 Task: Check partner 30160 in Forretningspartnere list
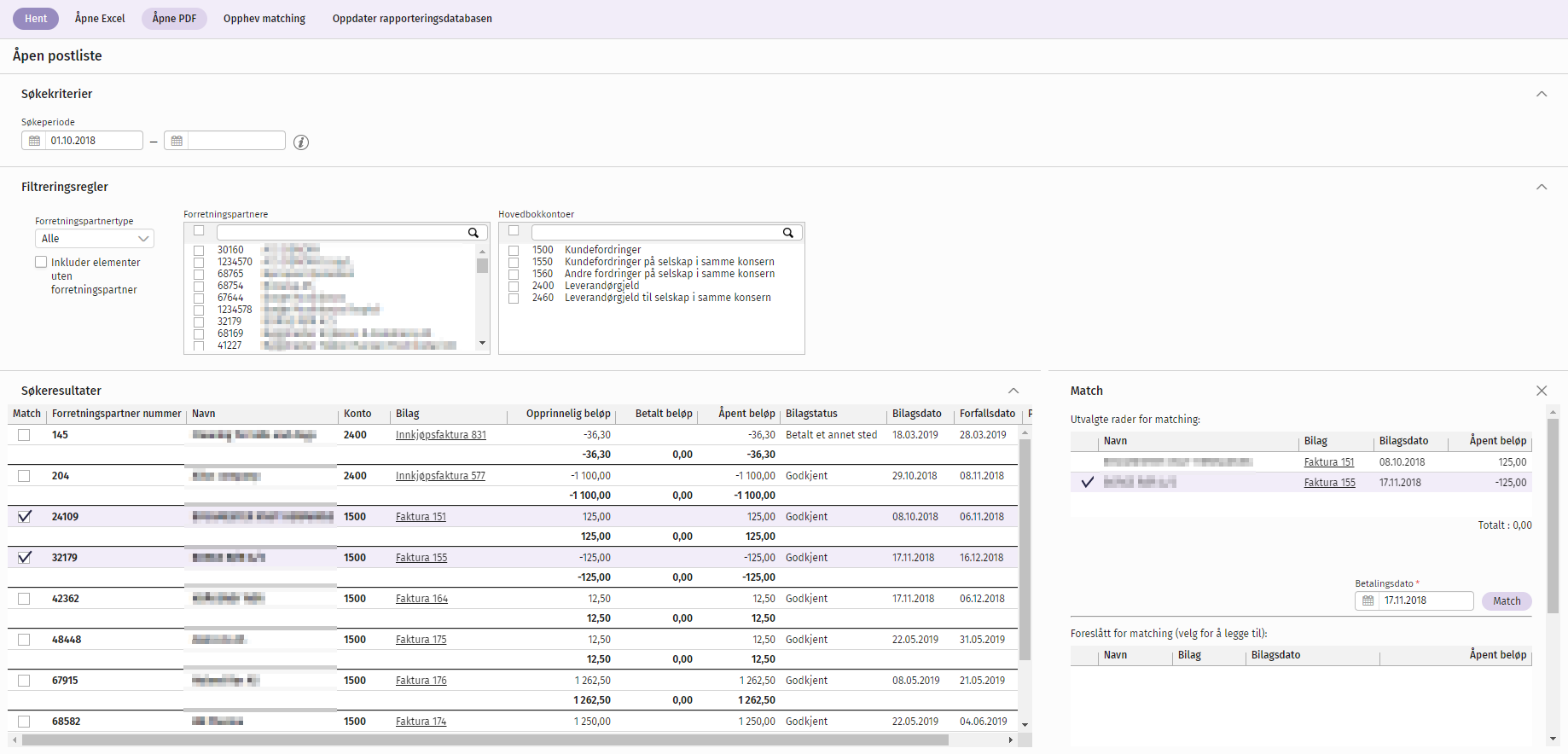(x=199, y=251)
